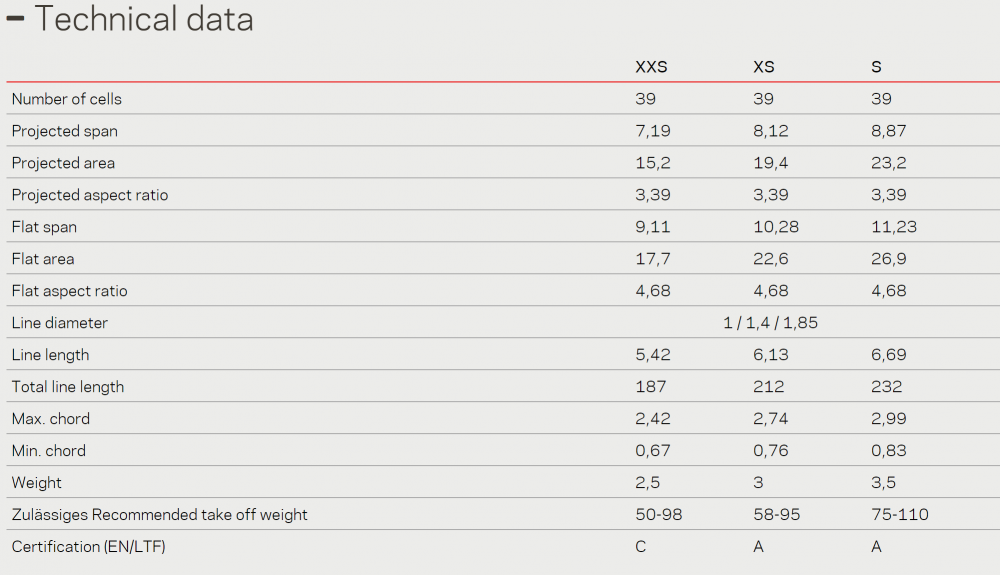Click the Weight row label
1000x575 pixels.
coord(36,483)
